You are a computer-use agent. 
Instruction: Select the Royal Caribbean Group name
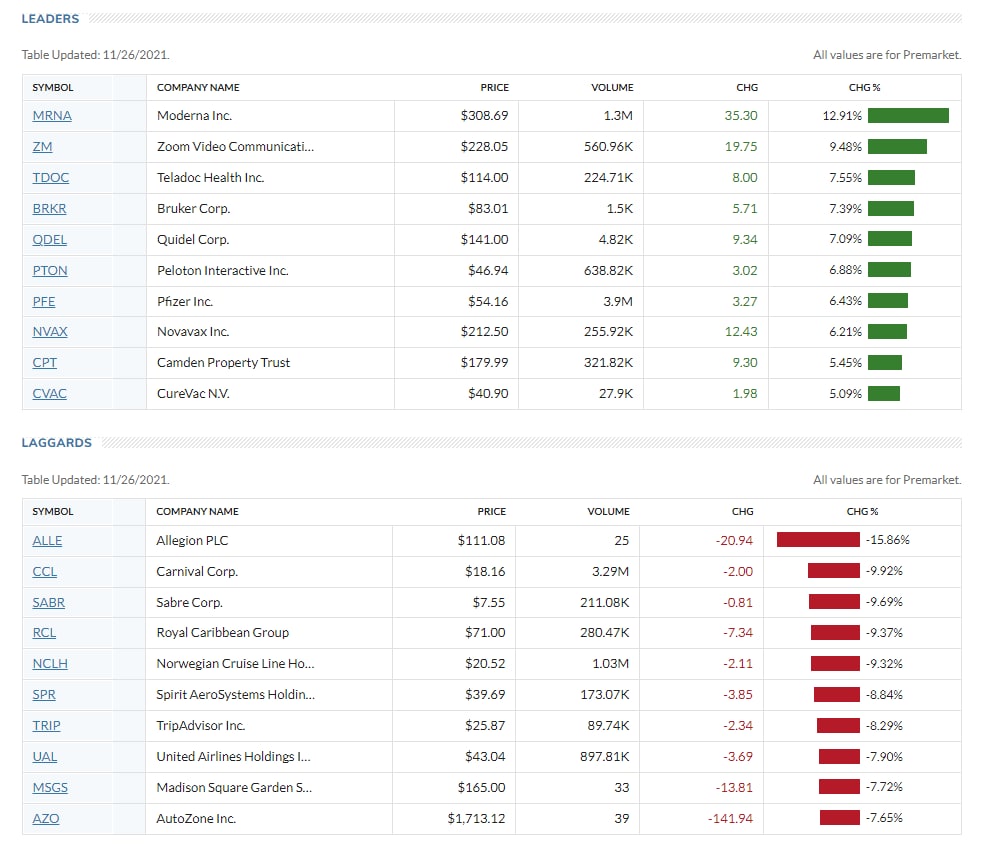pyautogui.click(x=223, y=633)
